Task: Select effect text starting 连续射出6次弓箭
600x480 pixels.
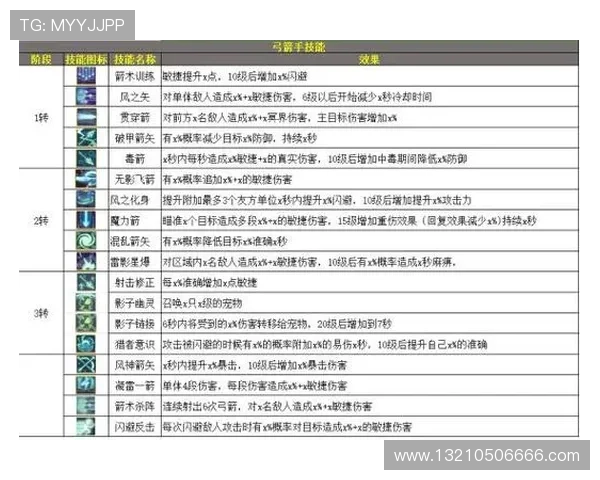Action: (267, 407)
